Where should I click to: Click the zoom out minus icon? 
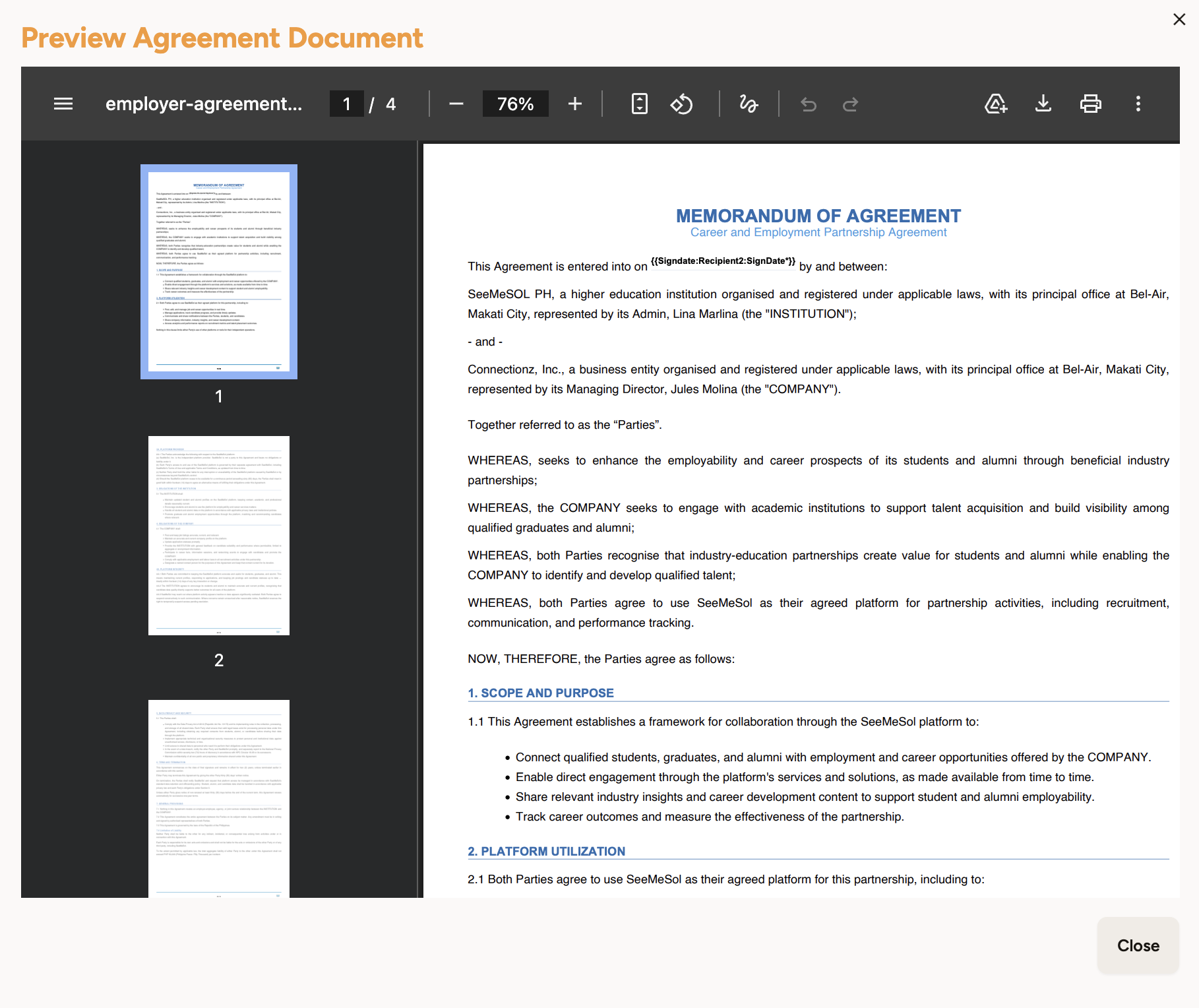[x=456, y=104]
